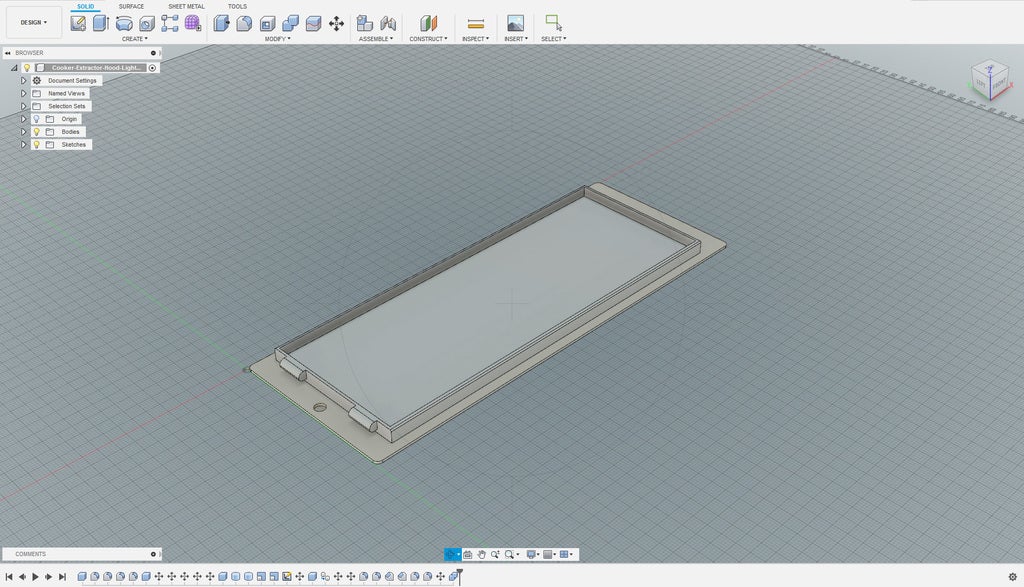The height and width of the screenshot is (587, 1024).
Task: Open the Modify menu
Action: [x=277, y=39]
